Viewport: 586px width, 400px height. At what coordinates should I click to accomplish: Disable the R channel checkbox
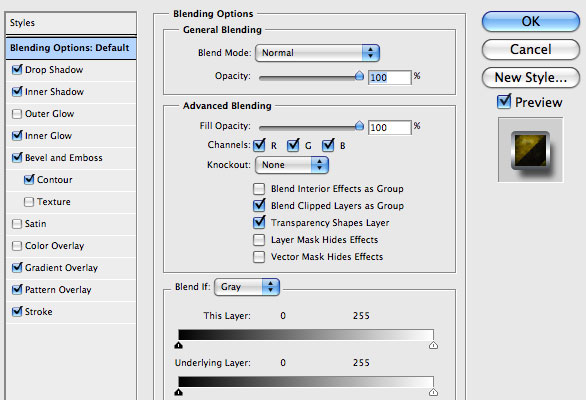pos(259,145)
